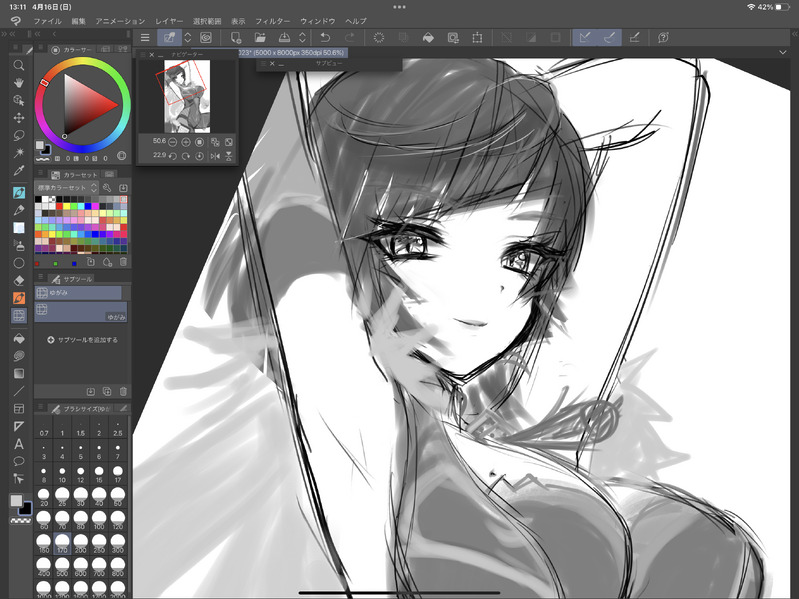Screen dimensions: 799x599
Task: Select brush size 500
Action: pyautogui.click(x=62, y=566)
